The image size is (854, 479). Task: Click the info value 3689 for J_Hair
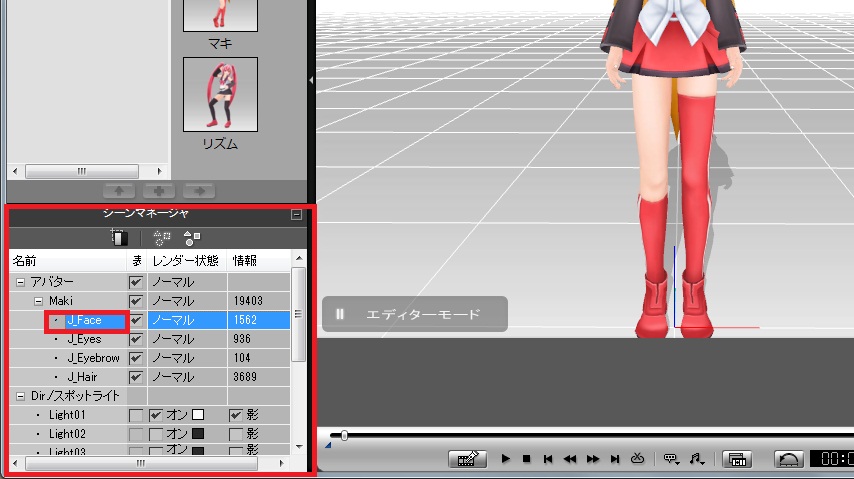[245, 377]
